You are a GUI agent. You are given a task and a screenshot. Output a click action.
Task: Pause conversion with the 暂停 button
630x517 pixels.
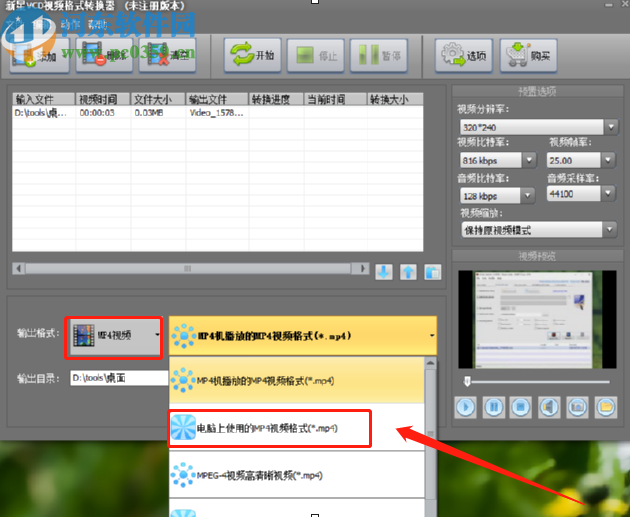tap(378, 55)
